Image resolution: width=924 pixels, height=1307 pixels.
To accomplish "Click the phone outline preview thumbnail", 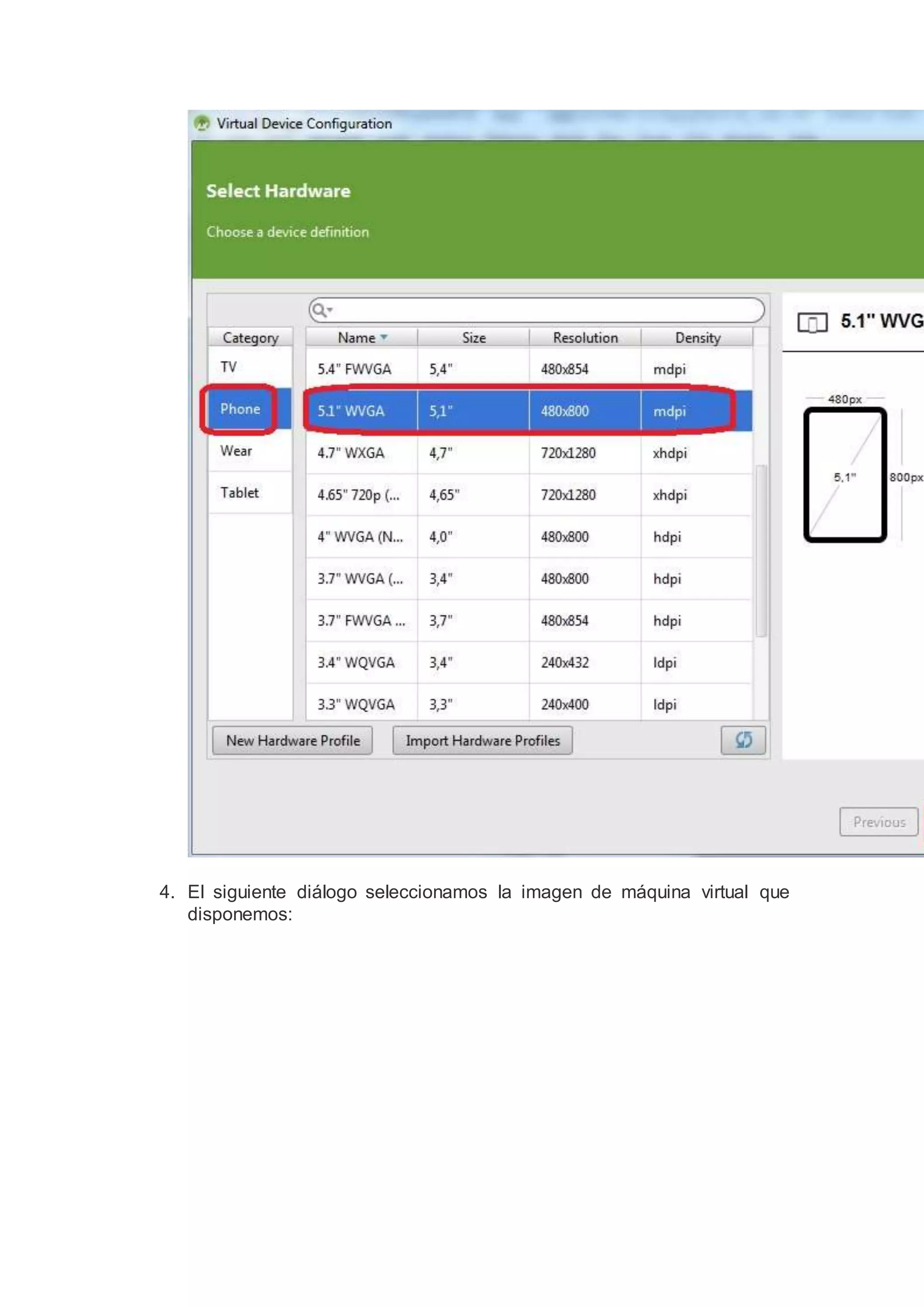I will click(845, 475).
